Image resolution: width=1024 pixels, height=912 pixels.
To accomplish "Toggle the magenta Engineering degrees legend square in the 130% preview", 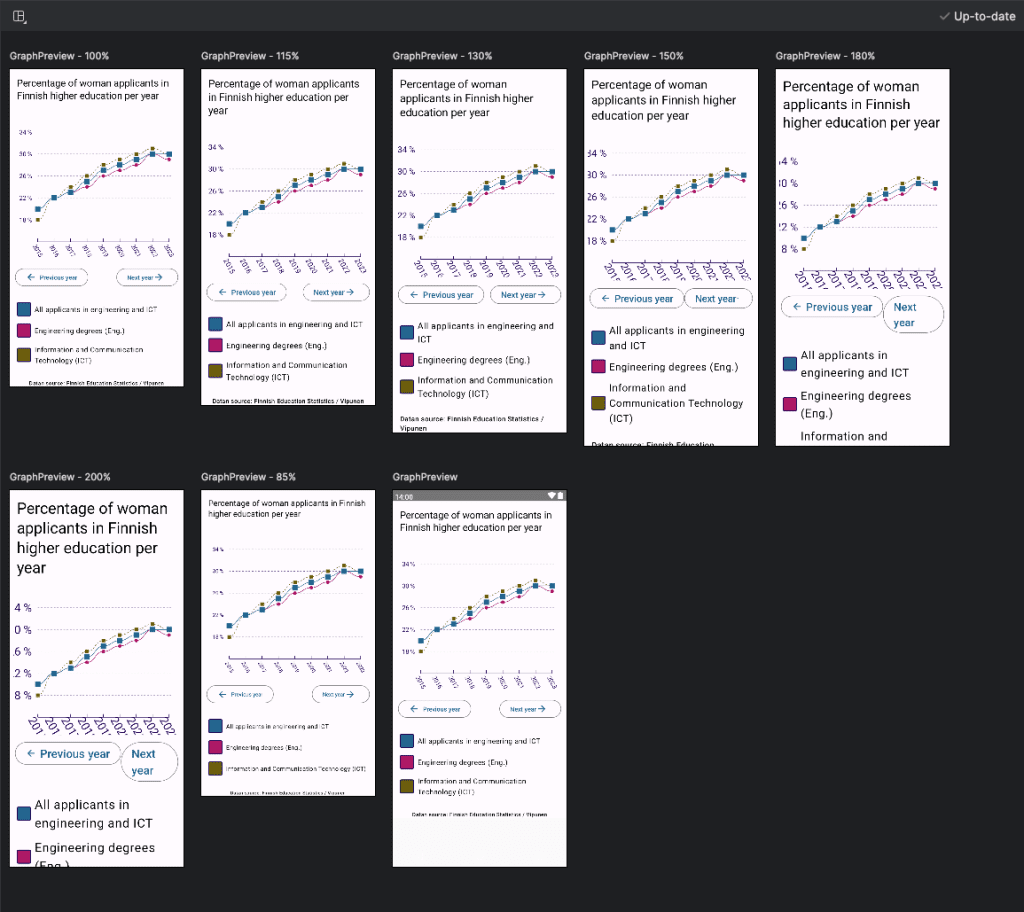I will [x=406, y=360].
